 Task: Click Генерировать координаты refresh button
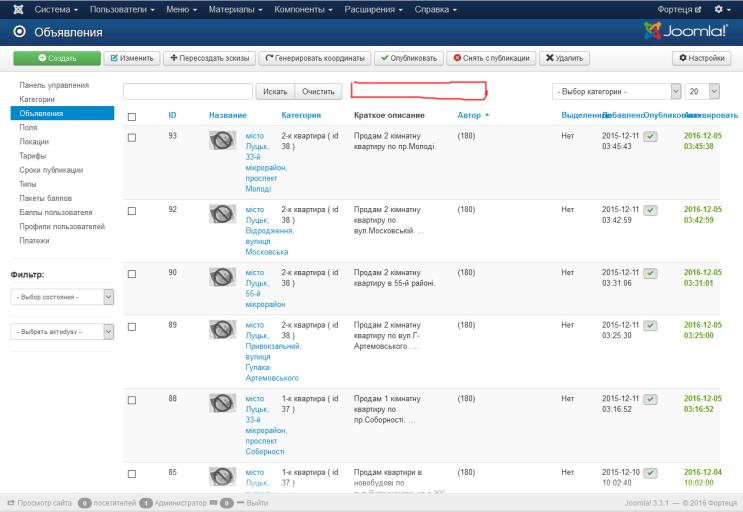(x=315, y=58)
